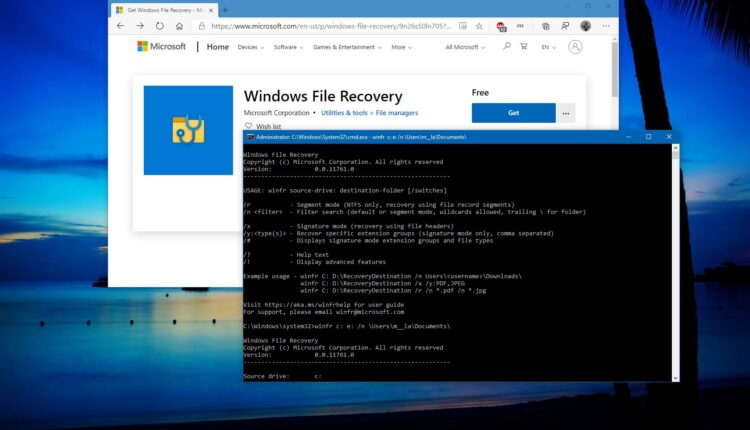Viewport: 750px width, 430px height.
Task: Click the blue Get button
Action: coord(513,113)
